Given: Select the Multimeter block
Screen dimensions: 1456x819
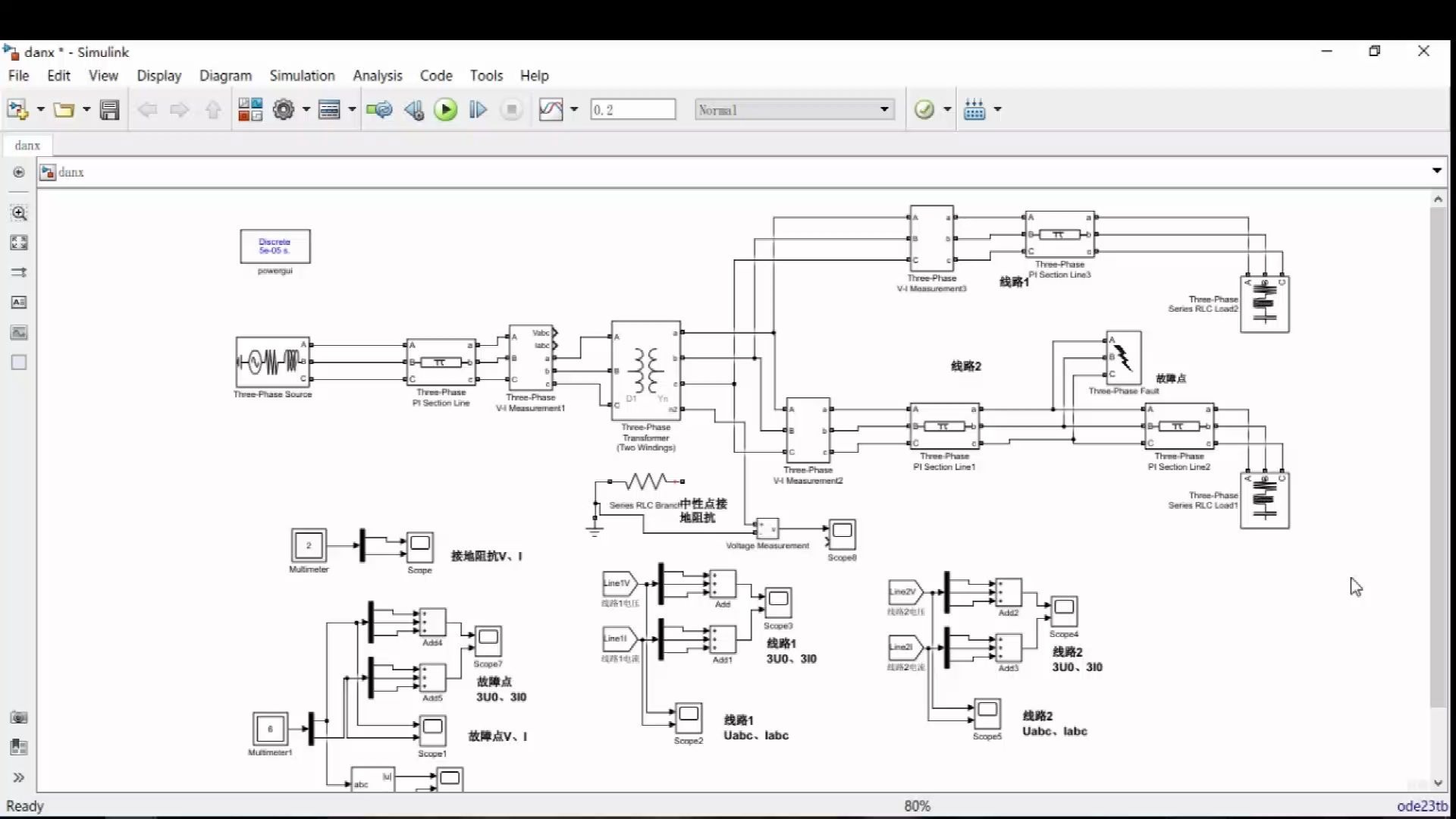Looking at the screenshot, I should point(309,545).
